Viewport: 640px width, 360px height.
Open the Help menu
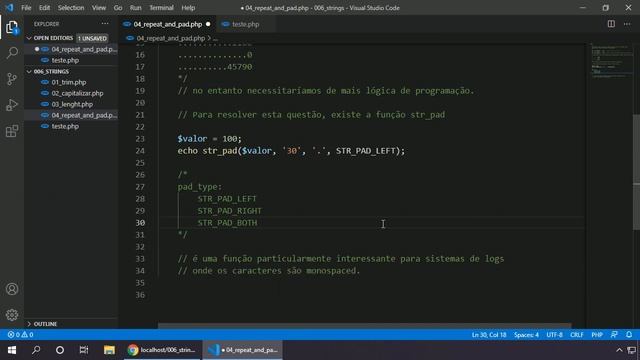click(188, 8)
